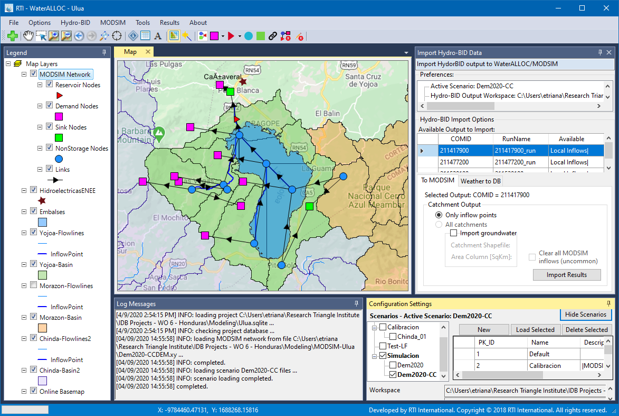Click the New scenario button

pos(484,330)
